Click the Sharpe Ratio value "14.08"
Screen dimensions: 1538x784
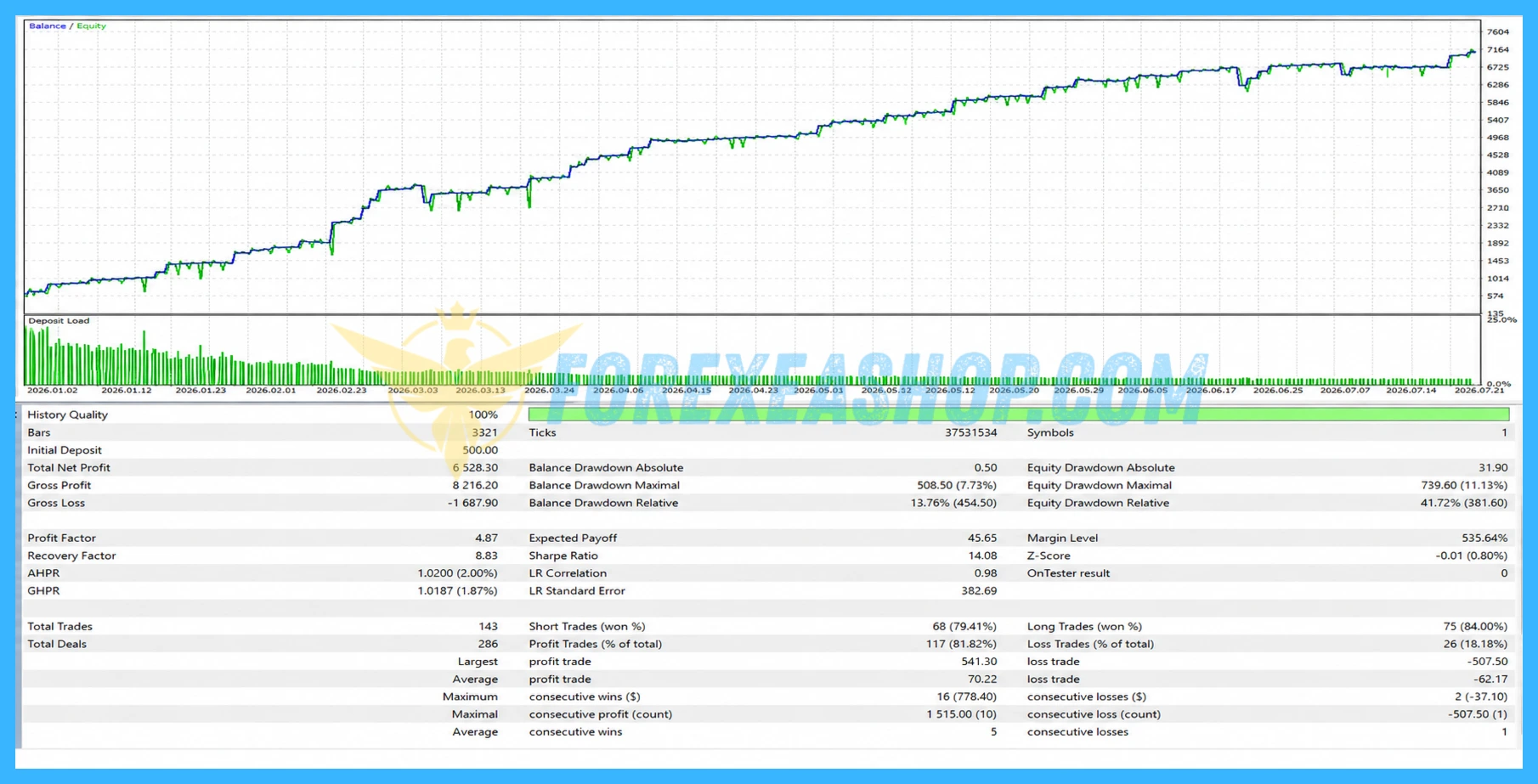click(x=982, y=556)
